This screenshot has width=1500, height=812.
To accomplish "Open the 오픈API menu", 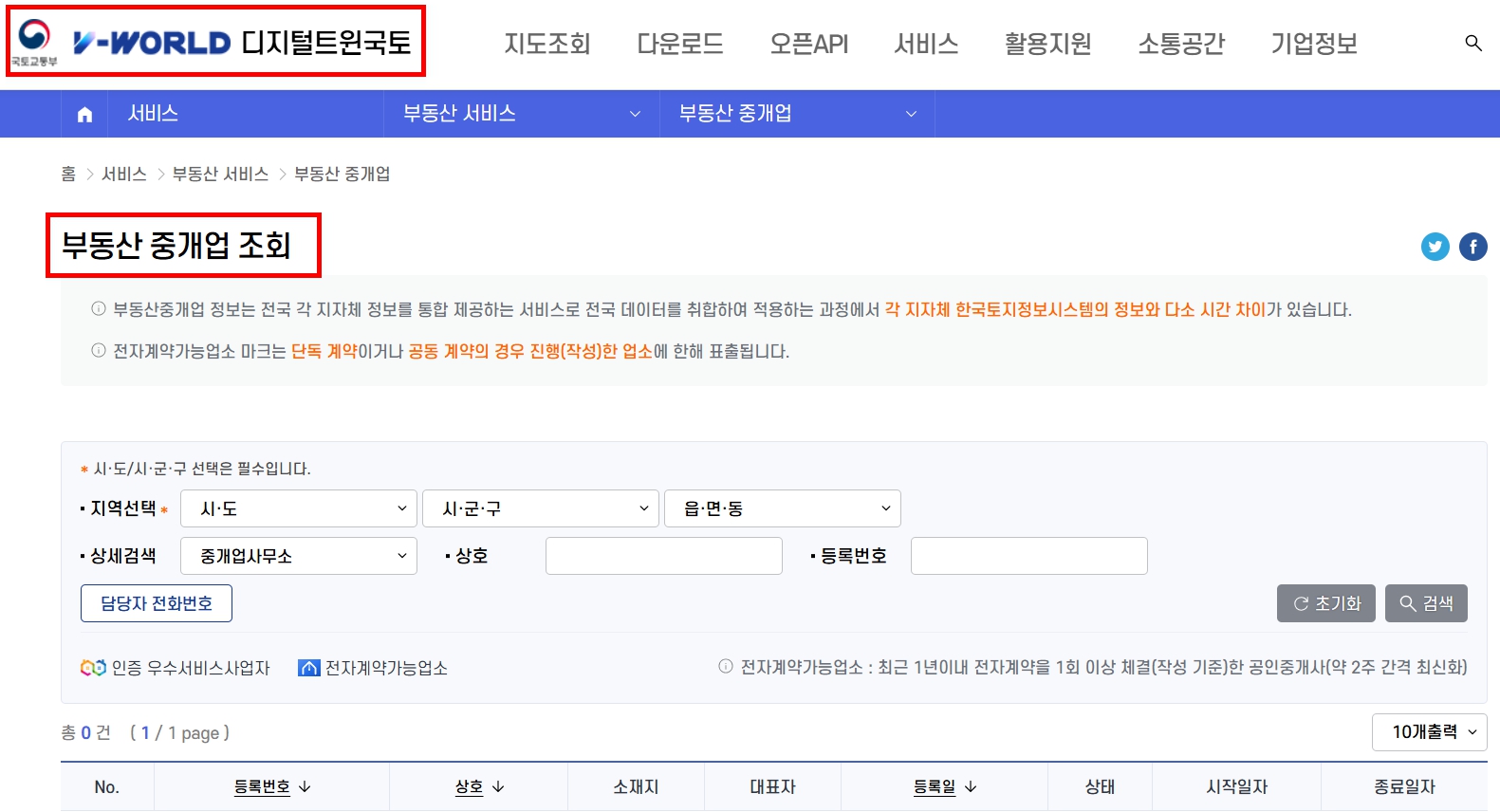I will coord(809,44).
